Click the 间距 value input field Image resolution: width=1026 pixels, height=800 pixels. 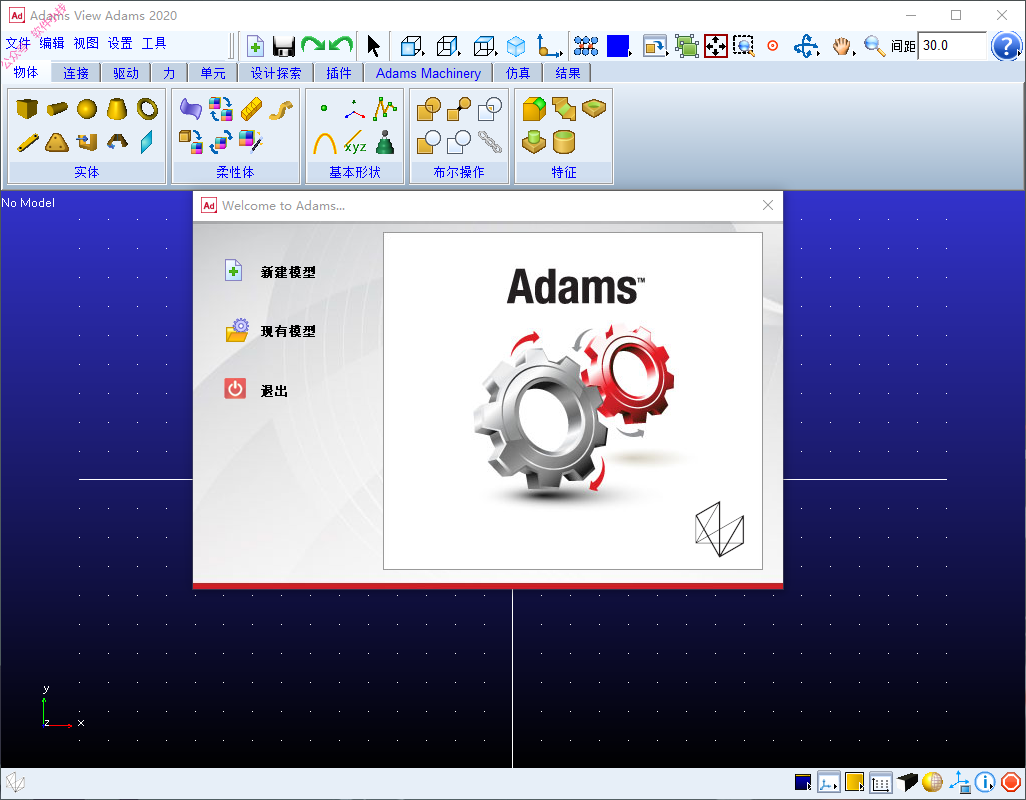tap(953, 46)
